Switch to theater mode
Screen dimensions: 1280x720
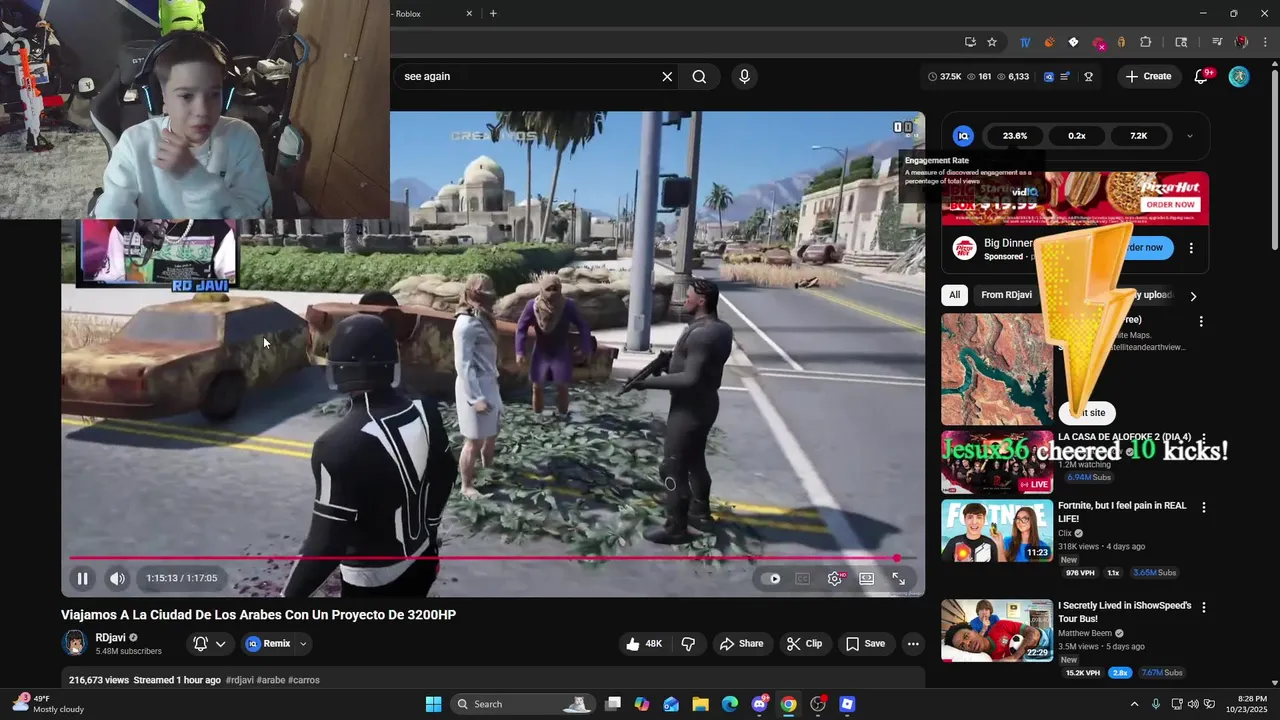click(x=866, y=578)
